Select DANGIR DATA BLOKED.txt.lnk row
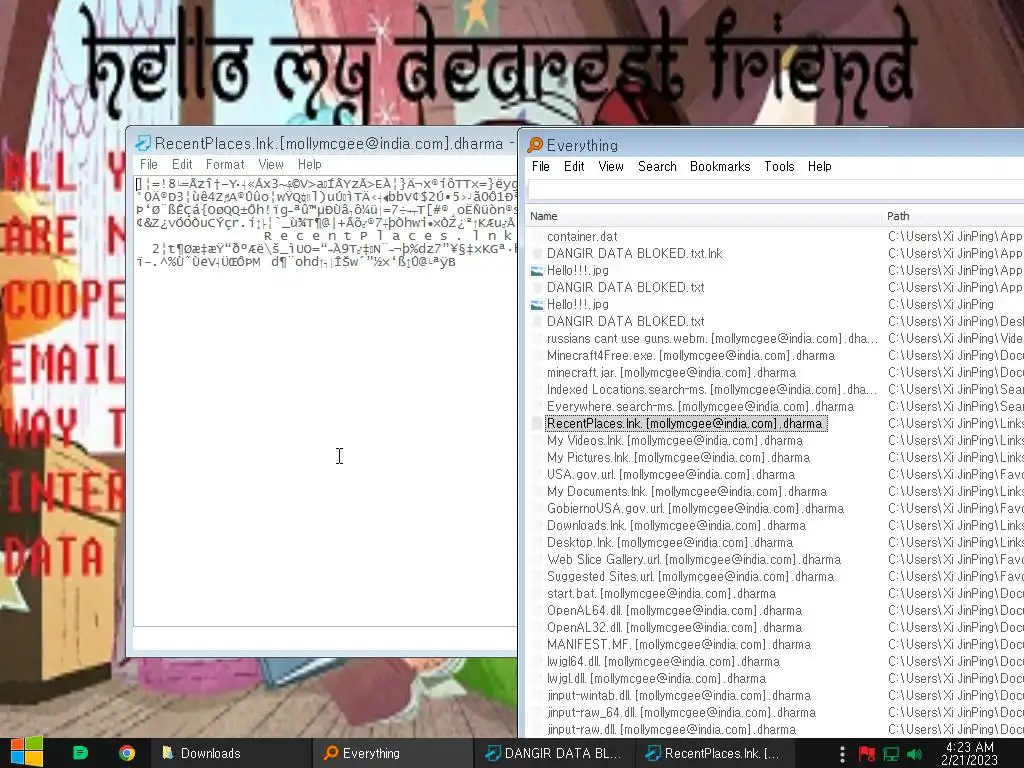The height and width of the screenshot is (768, 1024). tap(634, 253)
